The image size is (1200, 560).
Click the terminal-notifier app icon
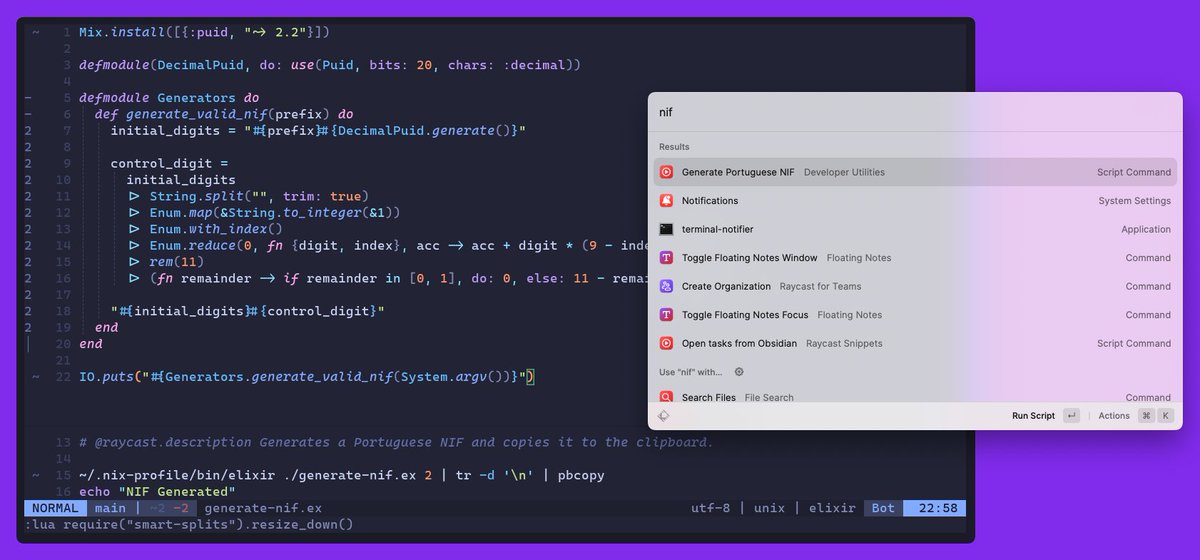666,229
